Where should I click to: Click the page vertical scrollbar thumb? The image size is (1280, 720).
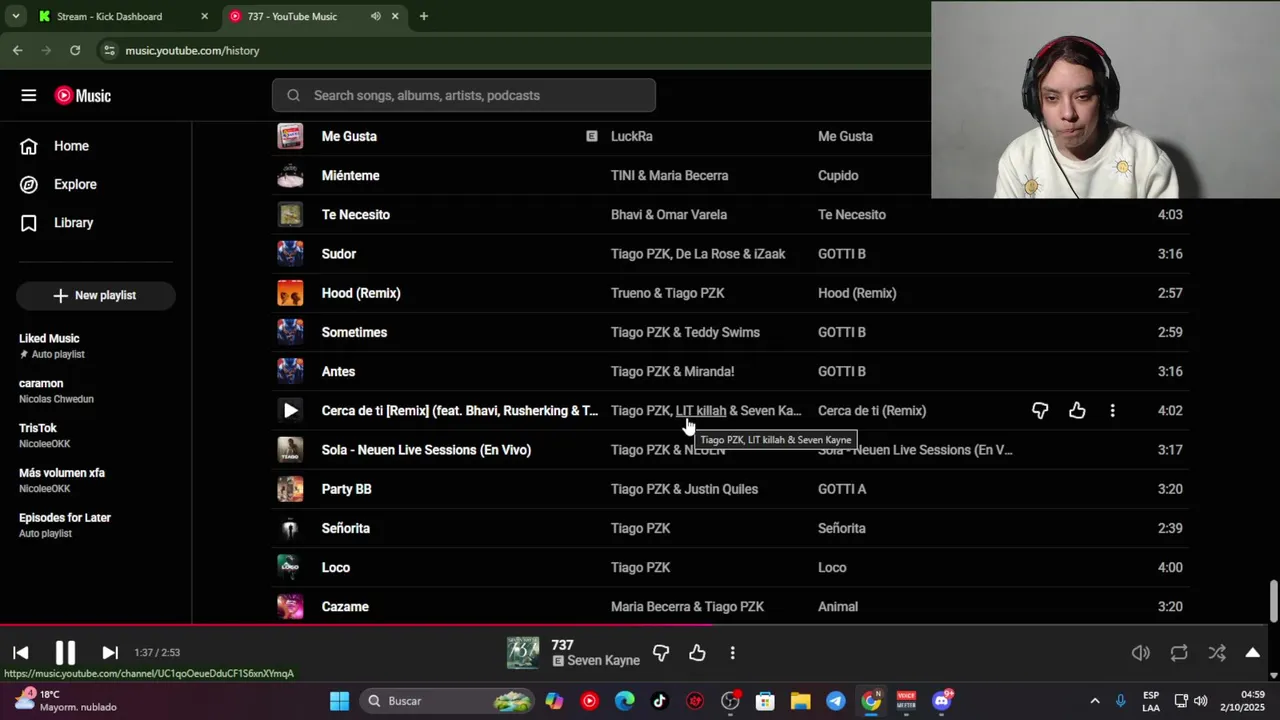(x=1273, y=600)
